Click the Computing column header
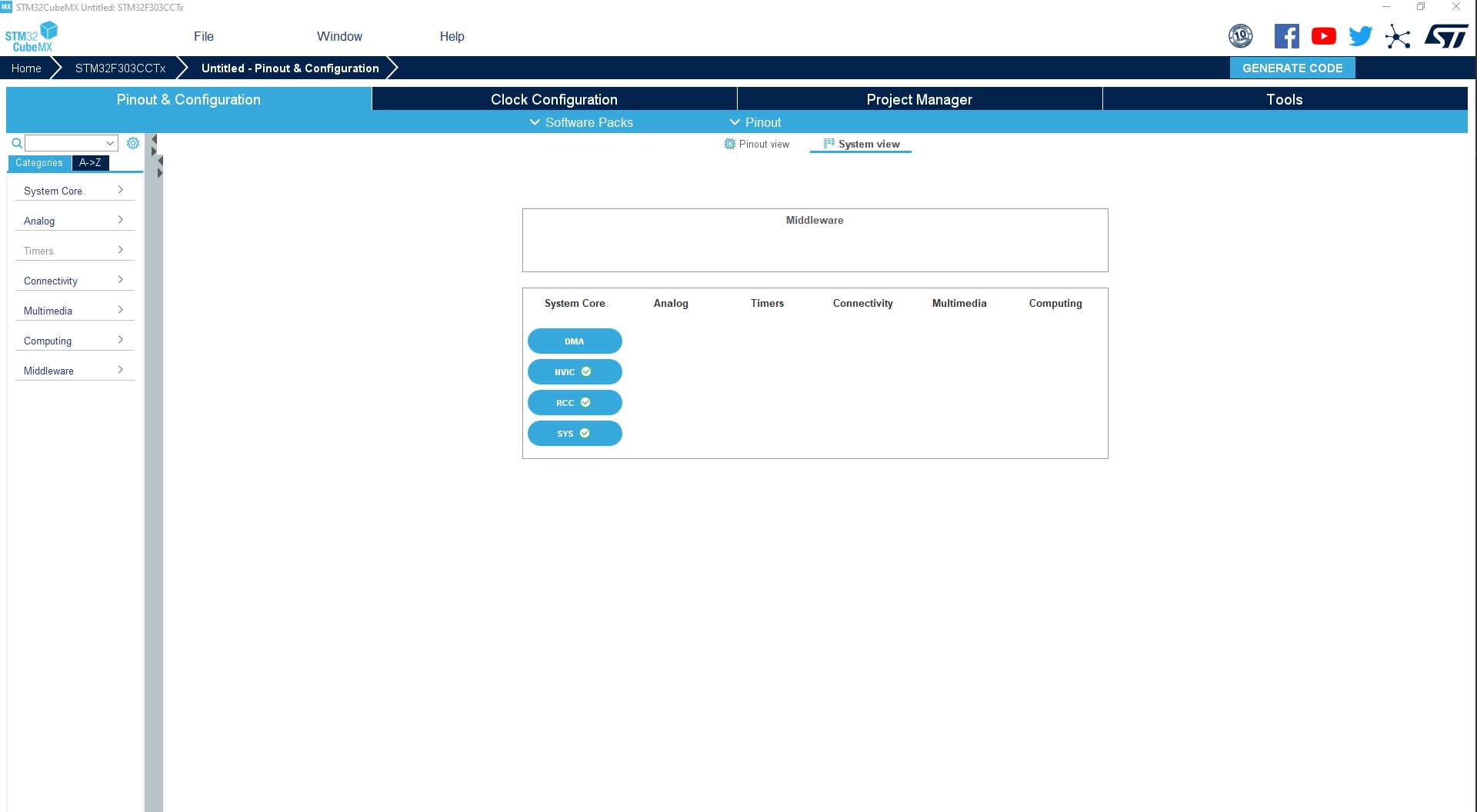 (1055, 303)
